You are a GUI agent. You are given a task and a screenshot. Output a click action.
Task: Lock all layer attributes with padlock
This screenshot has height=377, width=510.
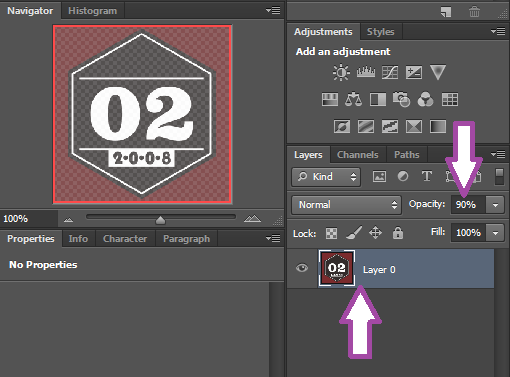[x=398, y=233]
